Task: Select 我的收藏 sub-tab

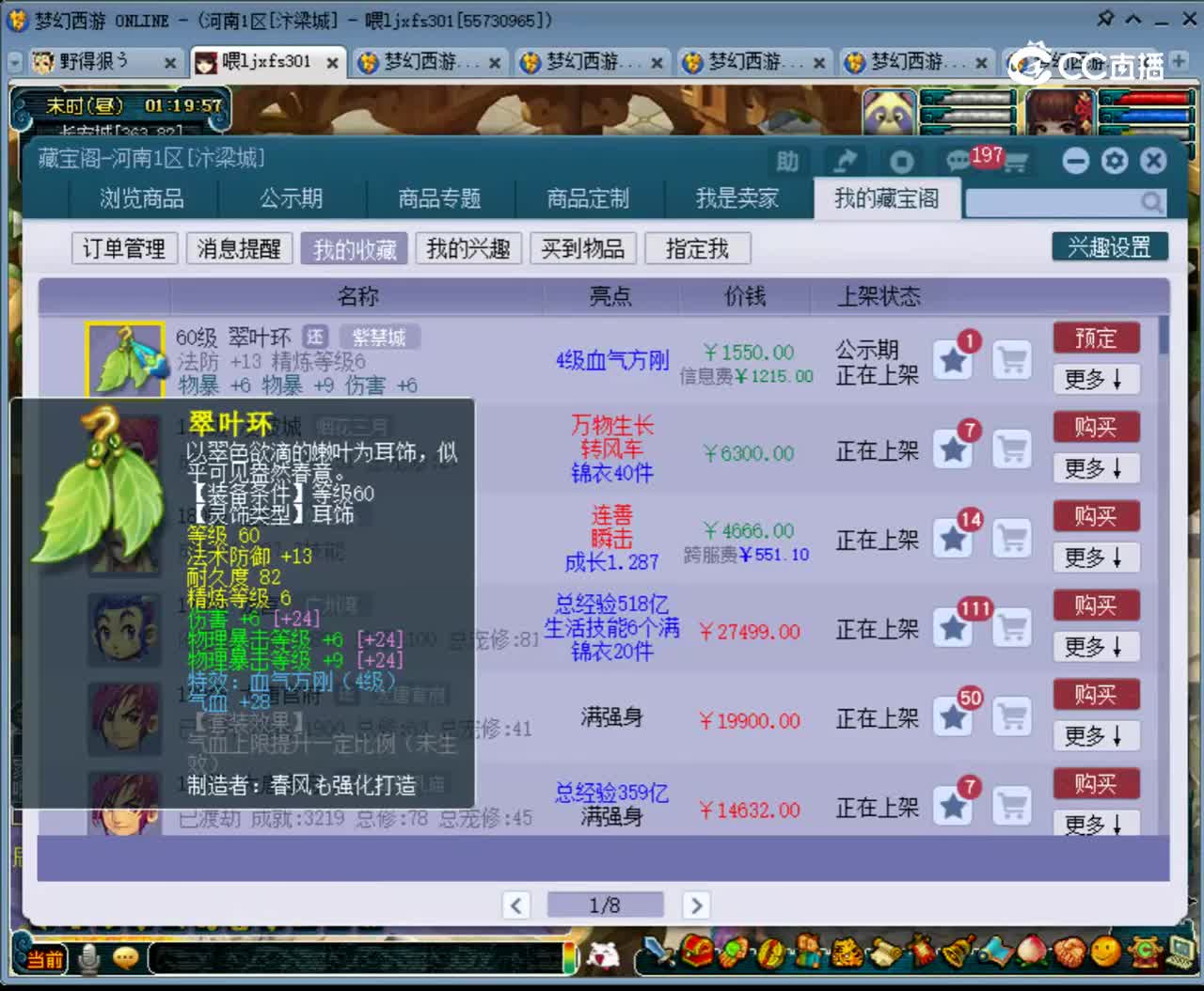Action: tap(355, 248)
